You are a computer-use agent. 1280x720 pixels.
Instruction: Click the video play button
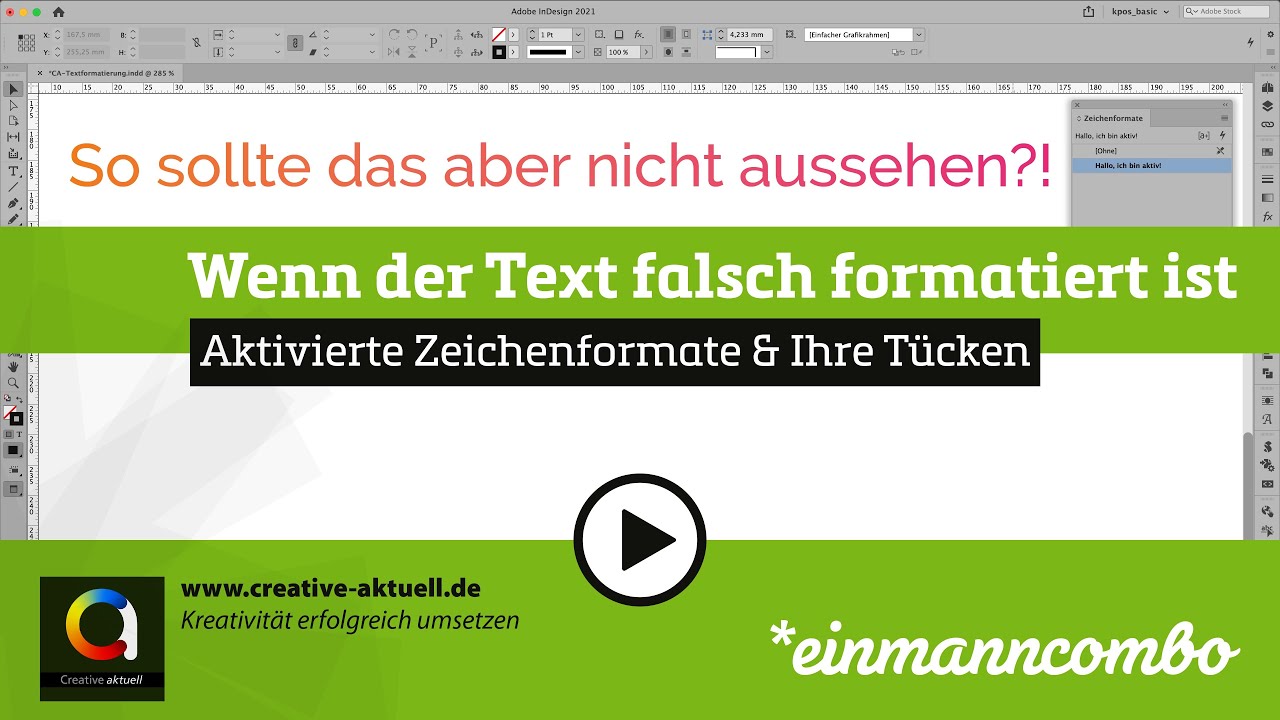pyautogui.click(x=640, y=540)
